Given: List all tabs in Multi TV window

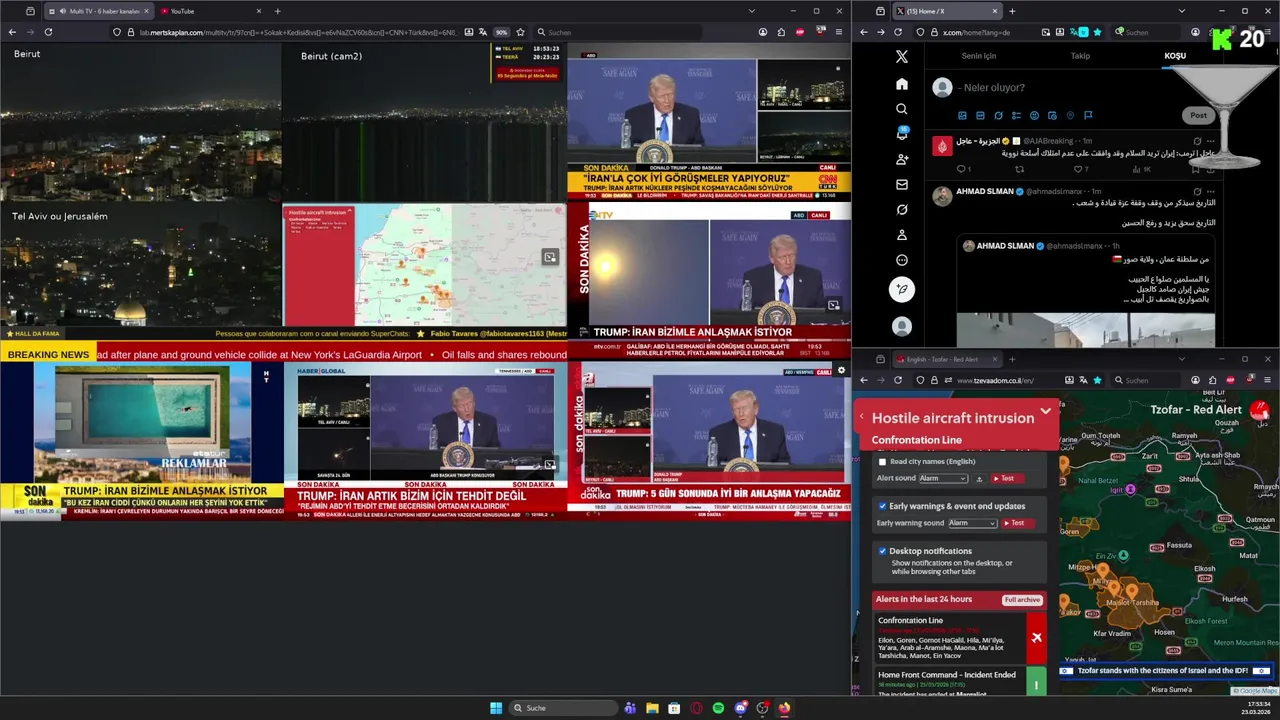Looking at the screenshot, I should tap(752, 11).
